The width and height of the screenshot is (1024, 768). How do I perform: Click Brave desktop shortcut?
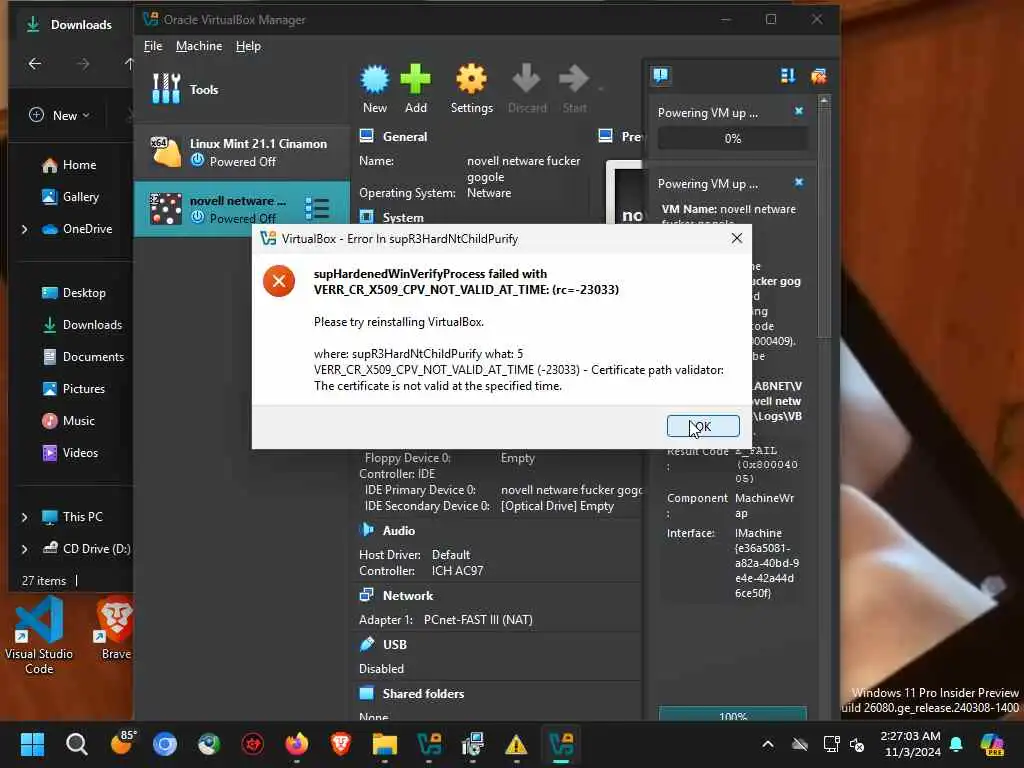pyautogui.click(x=116, y=628)
